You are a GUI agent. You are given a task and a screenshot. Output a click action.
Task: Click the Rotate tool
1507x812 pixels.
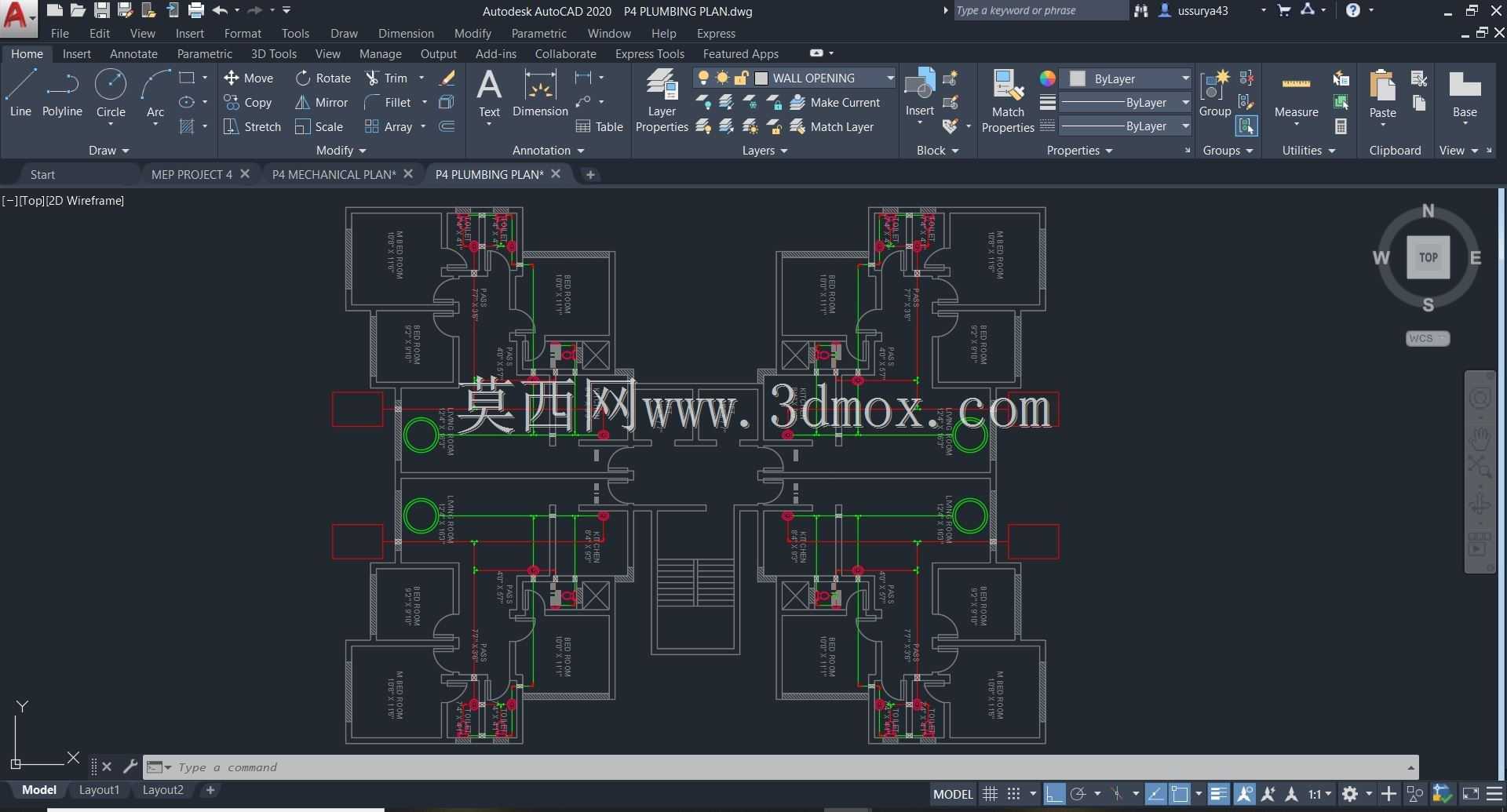tap(323, 78)
